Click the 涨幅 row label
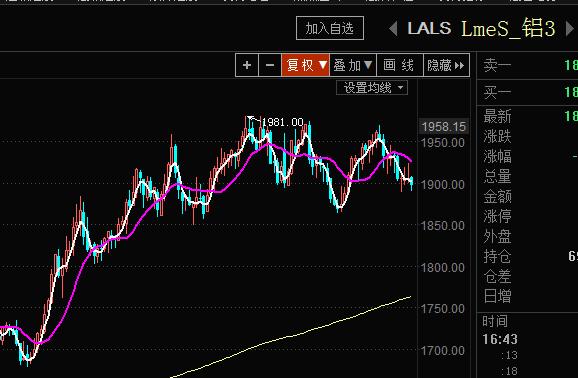The height and width of the screenshot is (378, 578). (x=497, y=156)
